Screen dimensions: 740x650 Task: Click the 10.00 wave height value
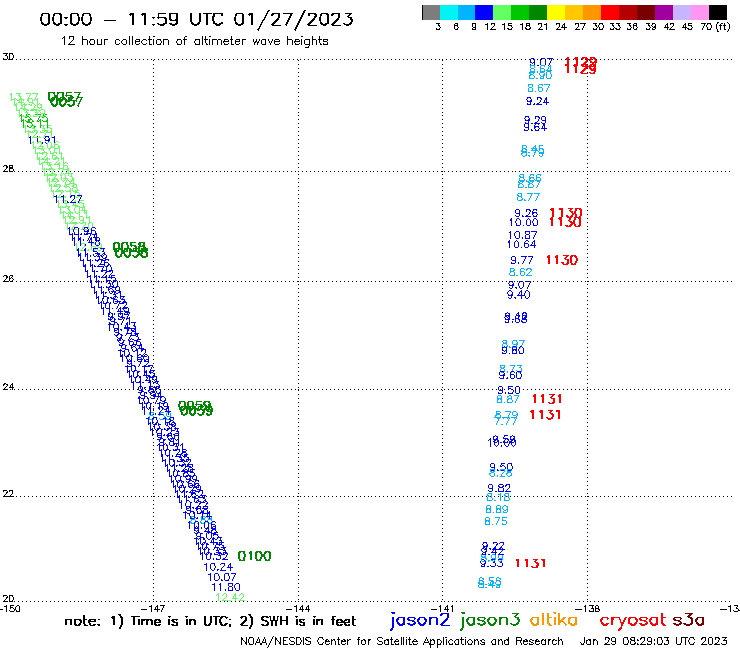click(x=523, y=222)
